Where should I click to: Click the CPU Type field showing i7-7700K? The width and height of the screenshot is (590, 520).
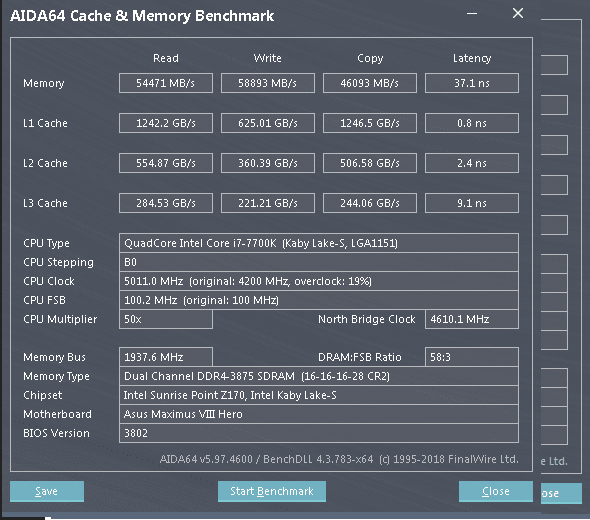pyautogui.click(x=319, y=243)
